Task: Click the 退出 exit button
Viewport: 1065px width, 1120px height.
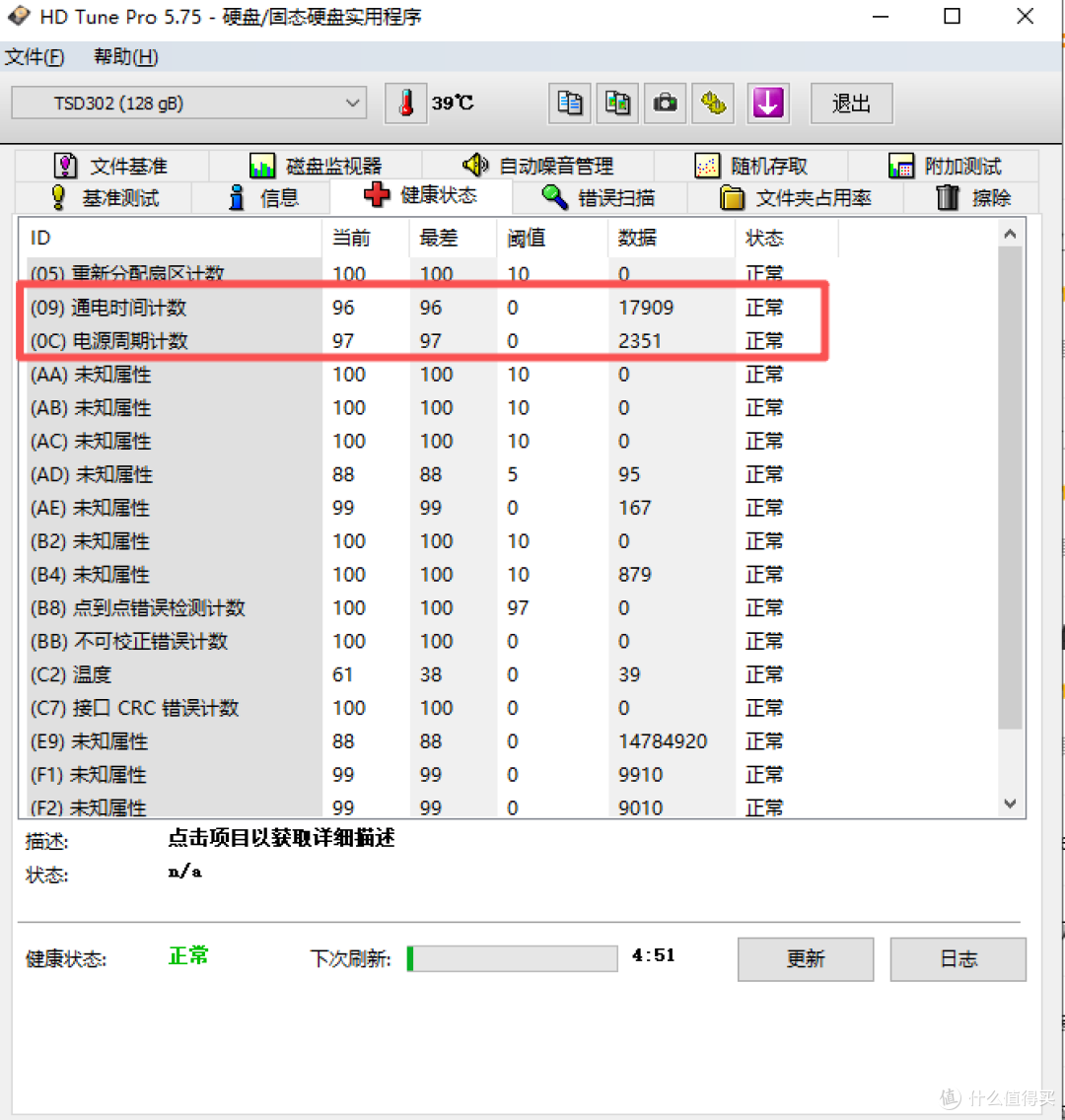Action: click(851, 104)
